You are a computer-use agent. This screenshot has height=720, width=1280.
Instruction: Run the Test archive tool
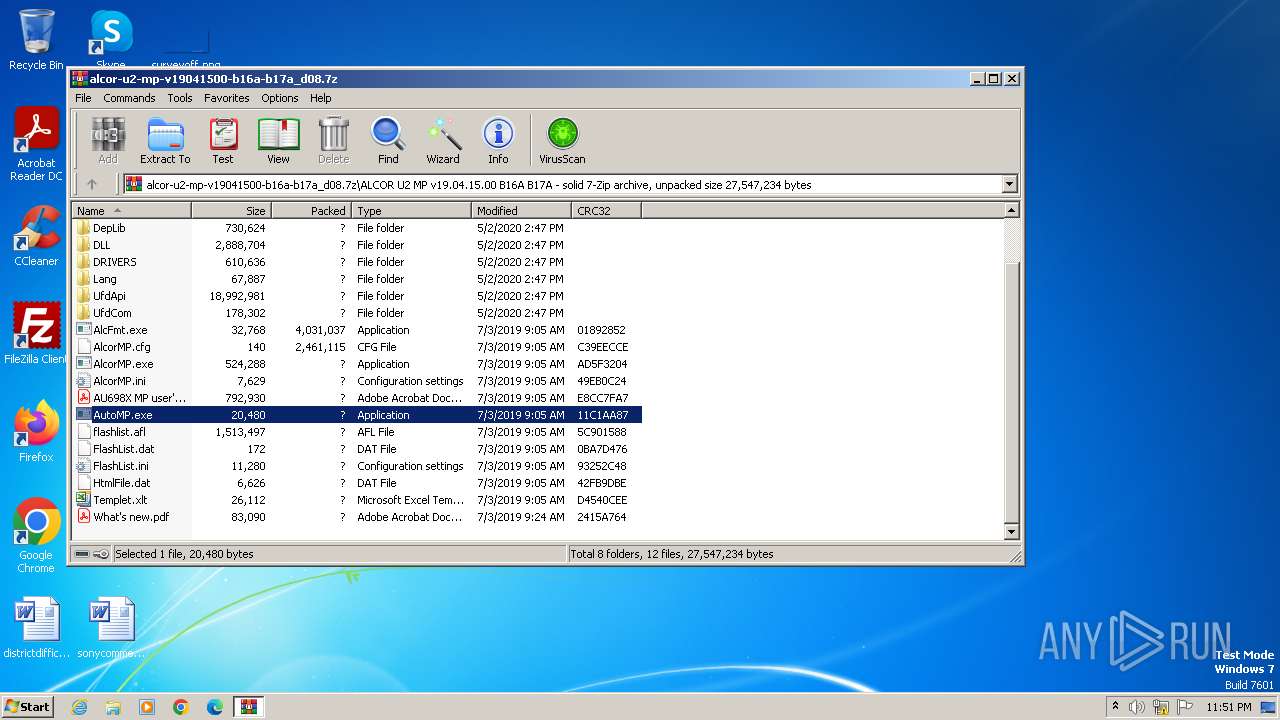pyautogui.click(x=223, y=141)
